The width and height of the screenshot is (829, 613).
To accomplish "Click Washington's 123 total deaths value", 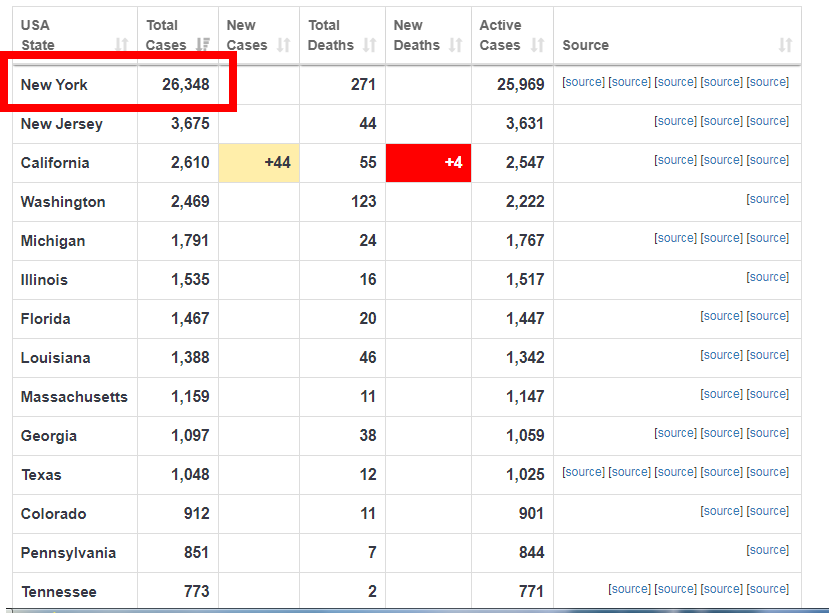I will click(364, 202).
